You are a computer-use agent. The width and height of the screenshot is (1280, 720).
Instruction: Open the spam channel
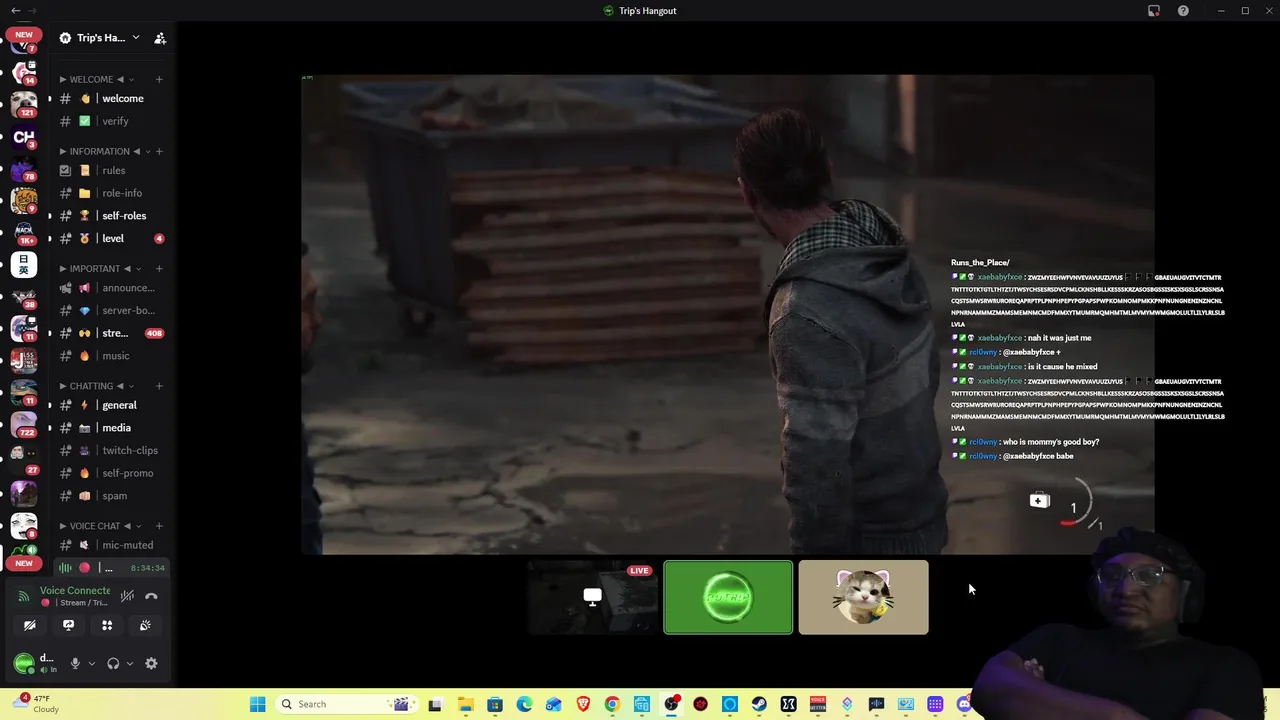click(112, 496)
